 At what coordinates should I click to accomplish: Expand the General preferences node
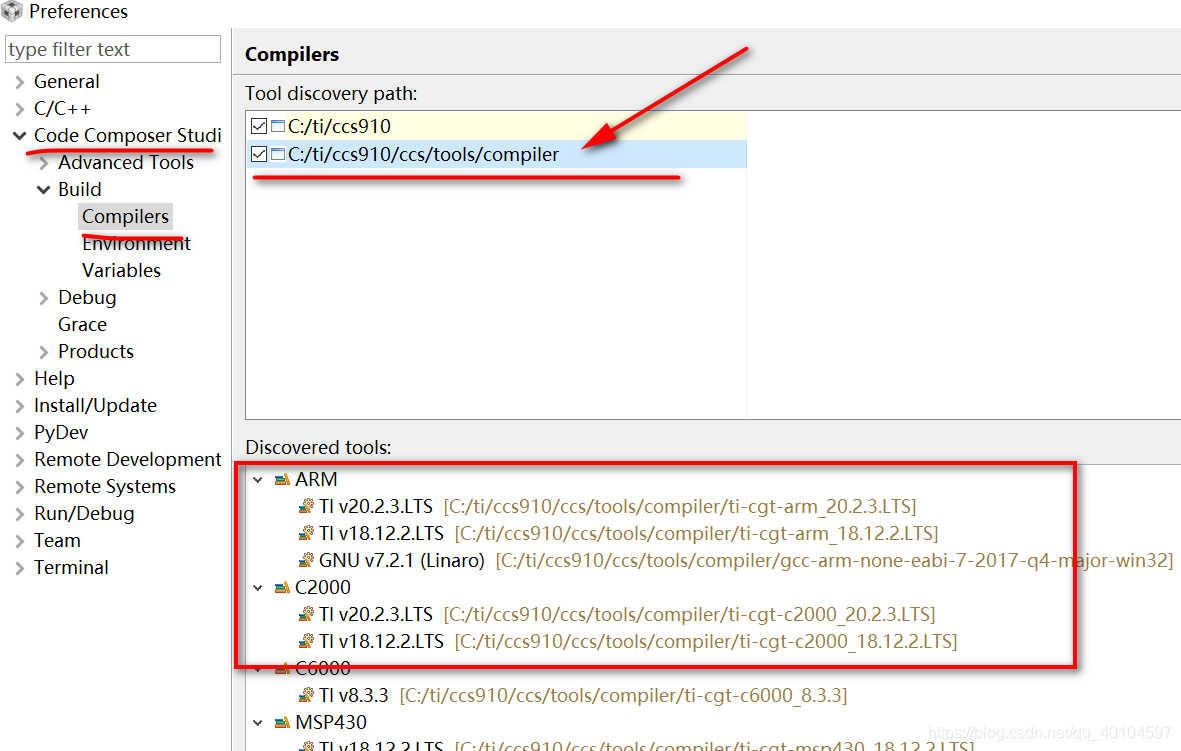pyautogui.click(x=20, y=82)
